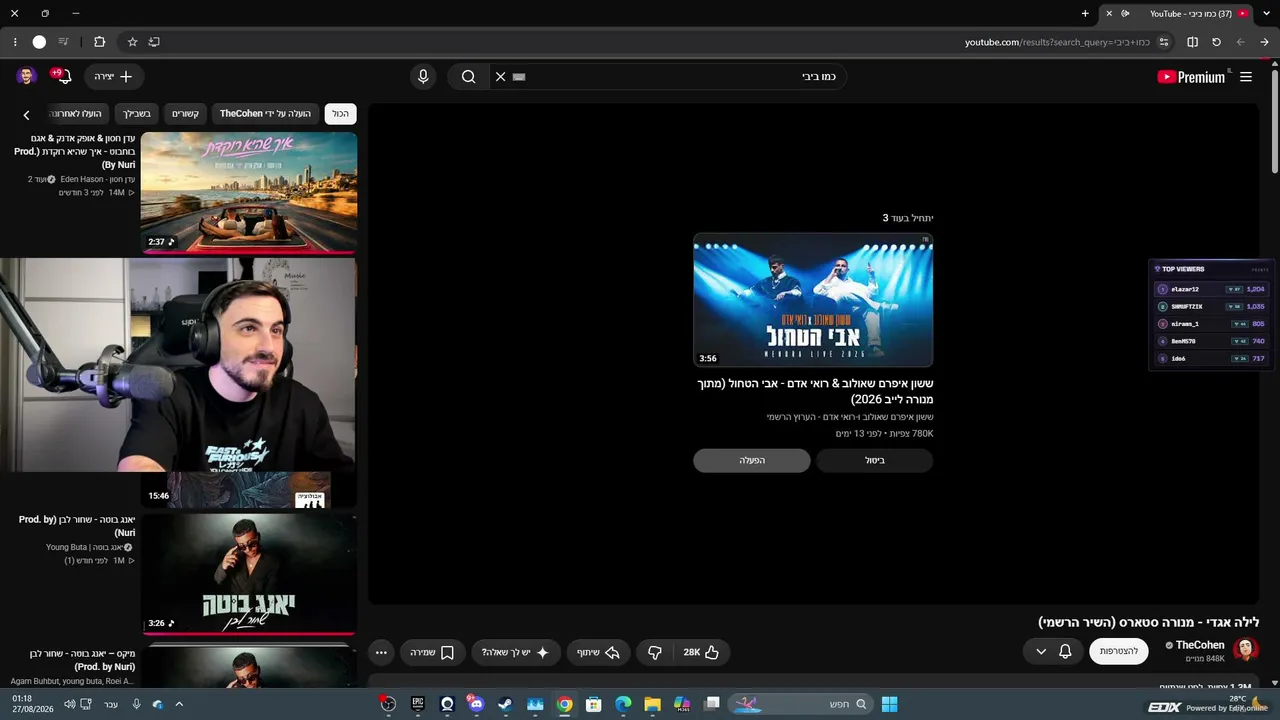Open the browser three-dot menu
The image size is (1280, 720).
coord(15,42)
